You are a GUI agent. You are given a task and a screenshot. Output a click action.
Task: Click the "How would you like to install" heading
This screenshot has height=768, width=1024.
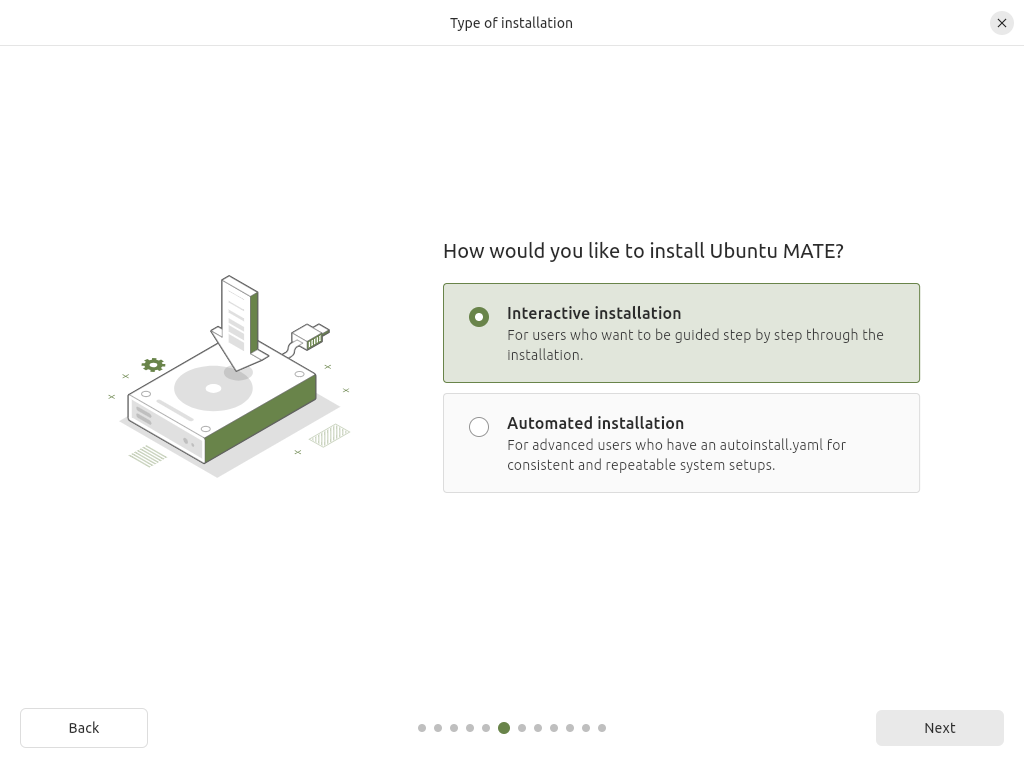click(643, 251)
